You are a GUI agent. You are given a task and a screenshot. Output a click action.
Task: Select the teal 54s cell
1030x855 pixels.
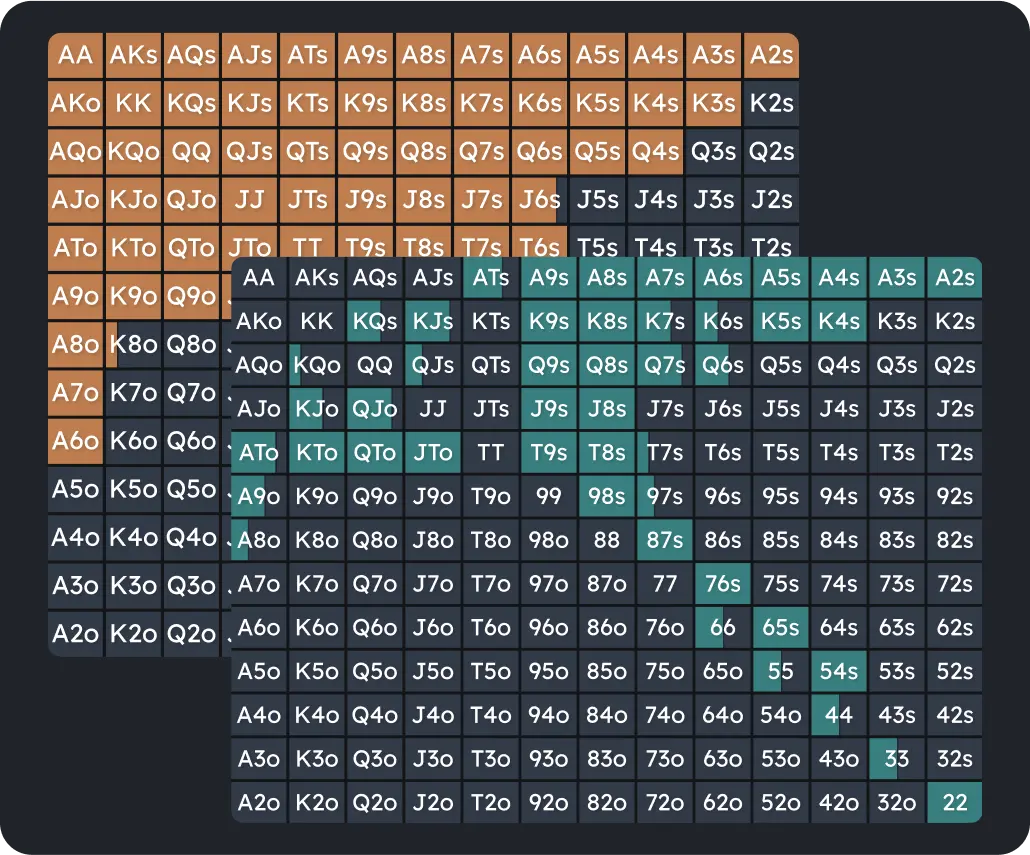click(838, 671)
